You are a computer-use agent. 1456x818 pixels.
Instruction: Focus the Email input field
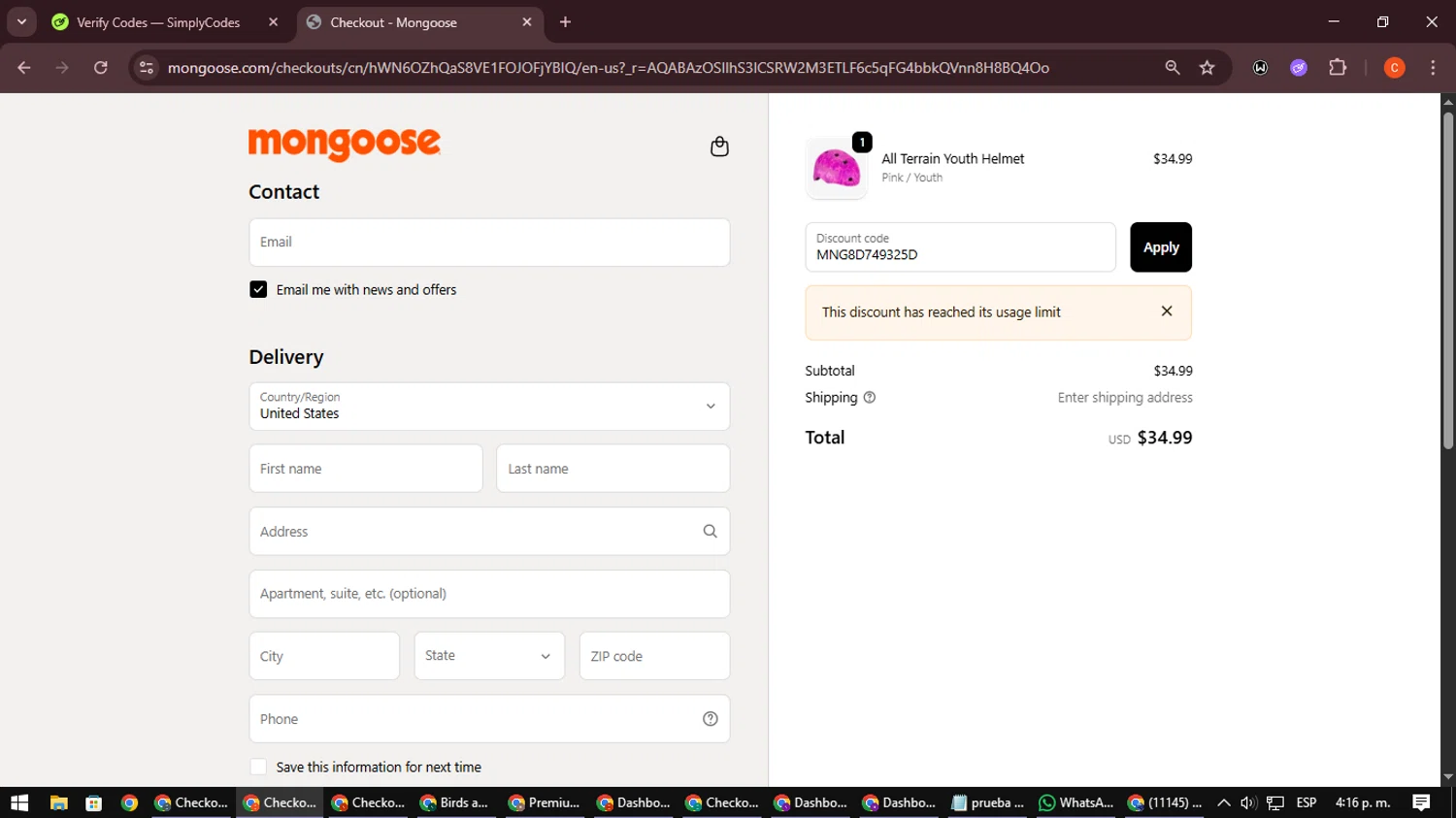489,243
